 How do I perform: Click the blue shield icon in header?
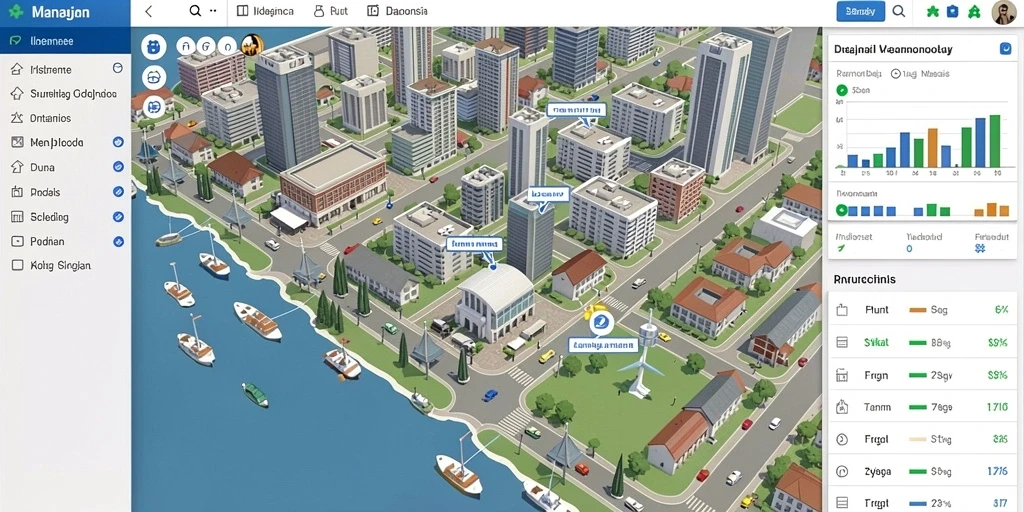pyautogui.click(x=952, y=11)
